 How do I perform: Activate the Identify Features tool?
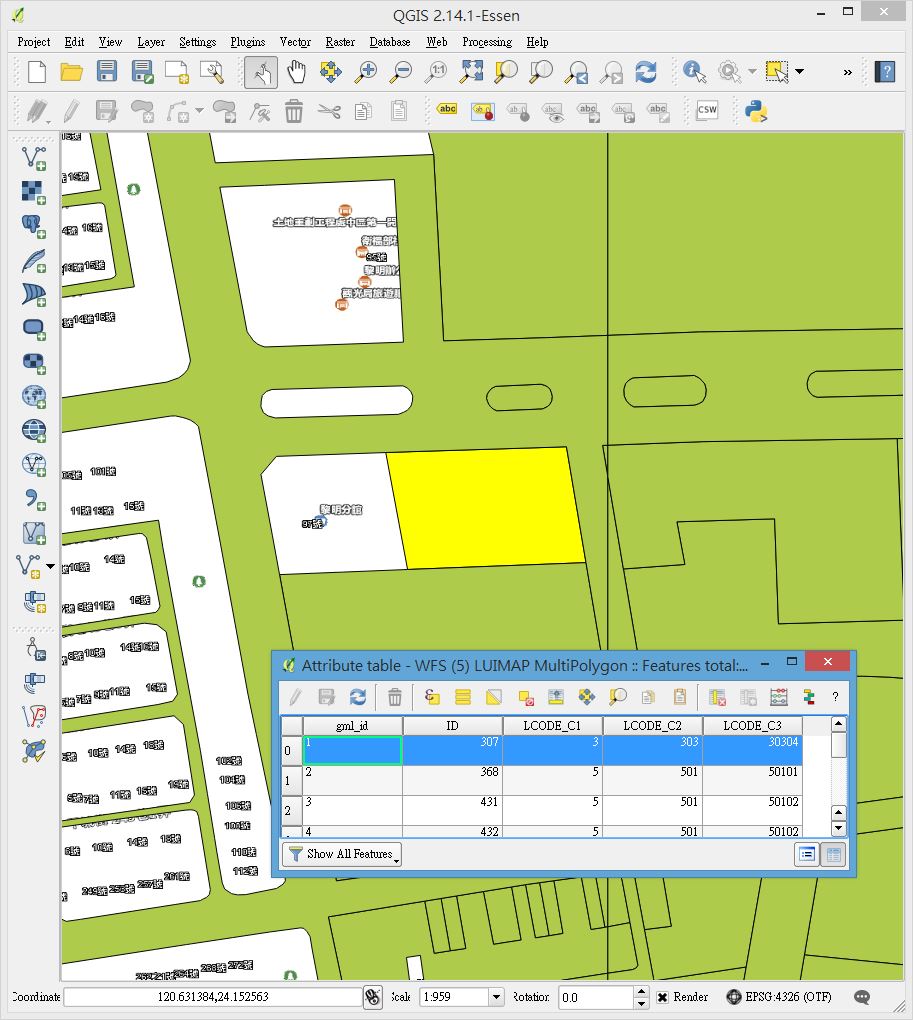pos(695,72)
